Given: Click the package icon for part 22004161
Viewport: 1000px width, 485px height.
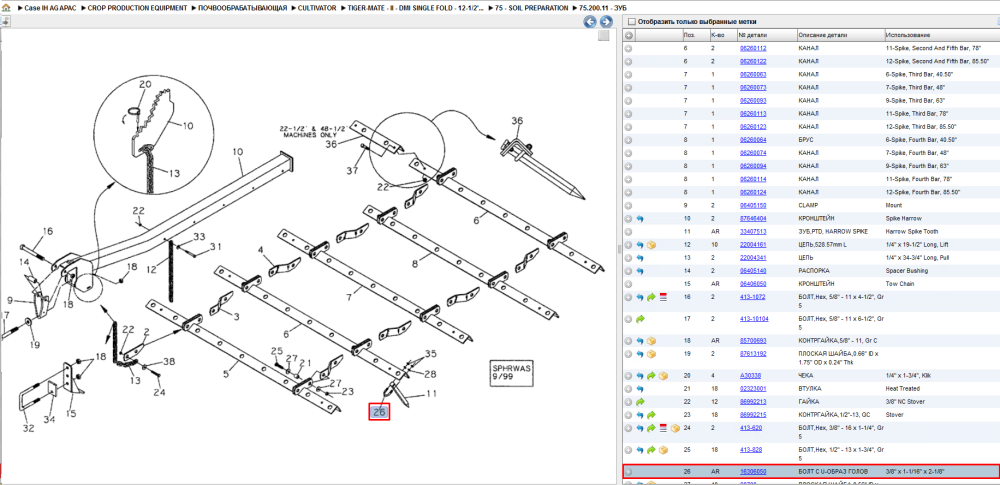Looking at the screenshot, I should 651,245.
